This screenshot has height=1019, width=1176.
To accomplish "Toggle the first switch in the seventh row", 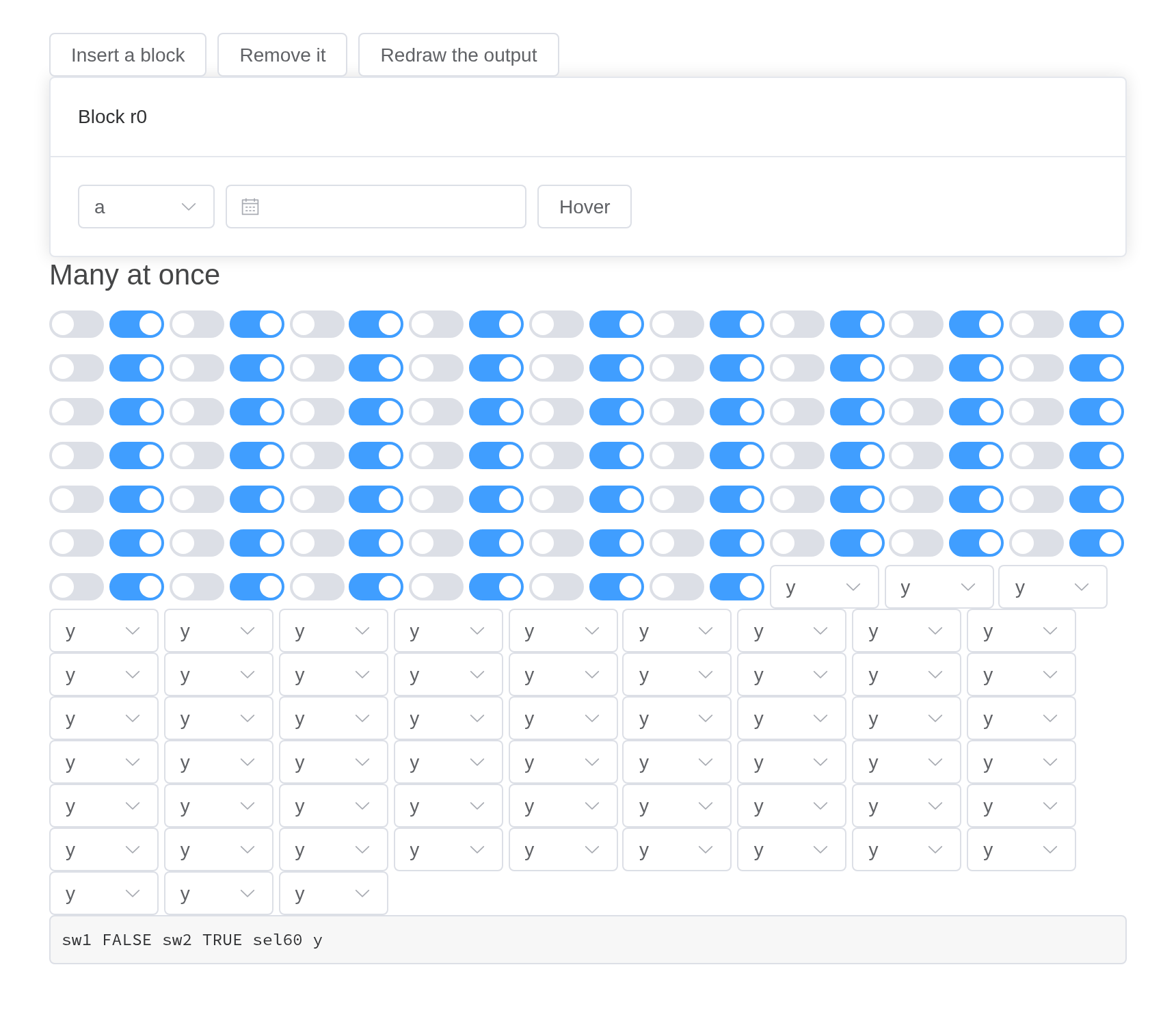I will (77, 587).
